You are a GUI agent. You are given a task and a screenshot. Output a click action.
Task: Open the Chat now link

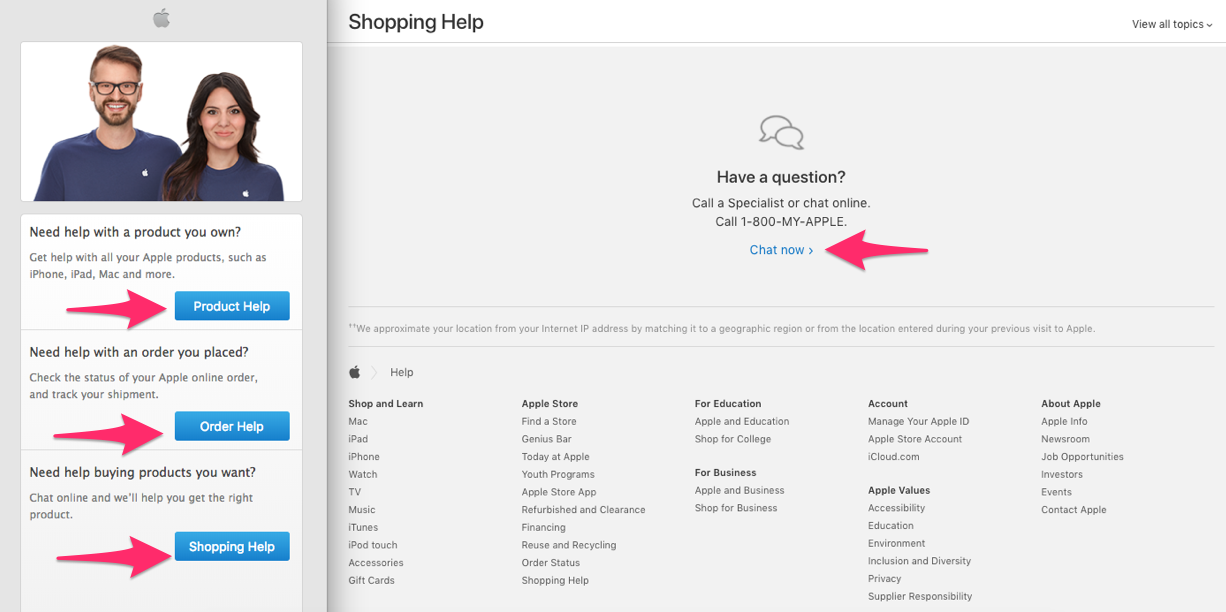coord(781,250)
